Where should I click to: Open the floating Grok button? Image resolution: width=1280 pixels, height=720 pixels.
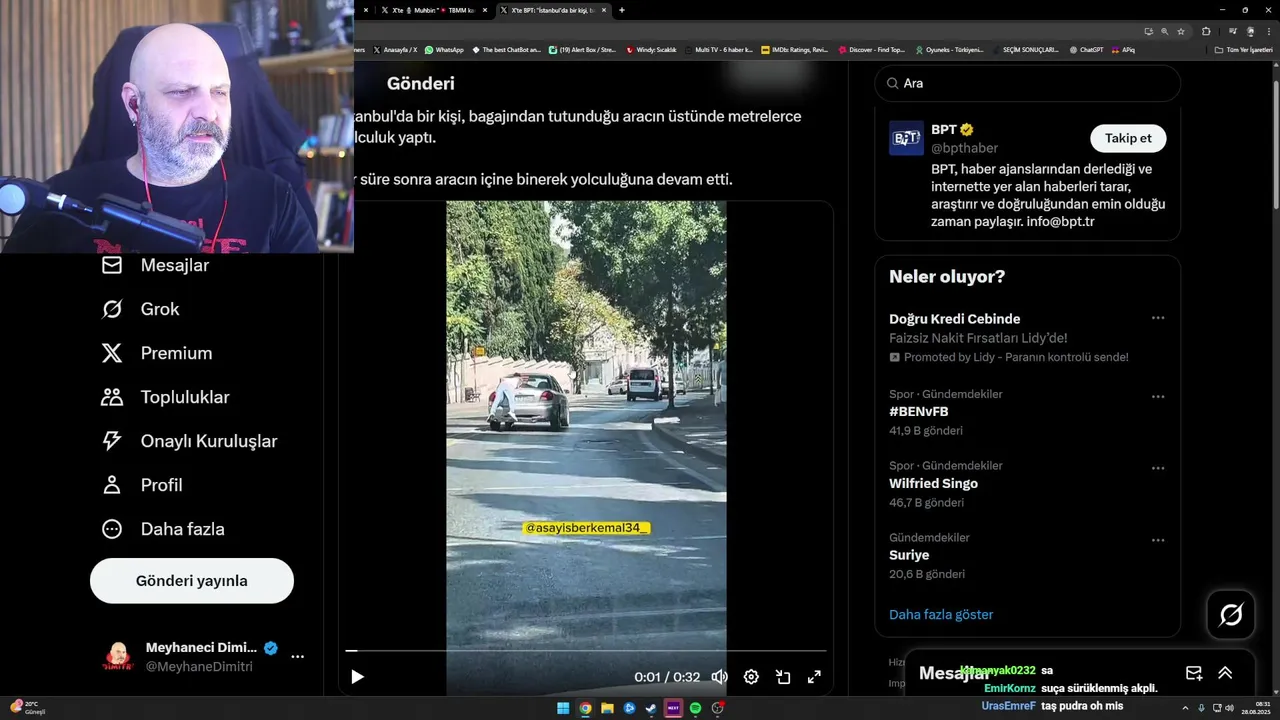point(1231,615)
